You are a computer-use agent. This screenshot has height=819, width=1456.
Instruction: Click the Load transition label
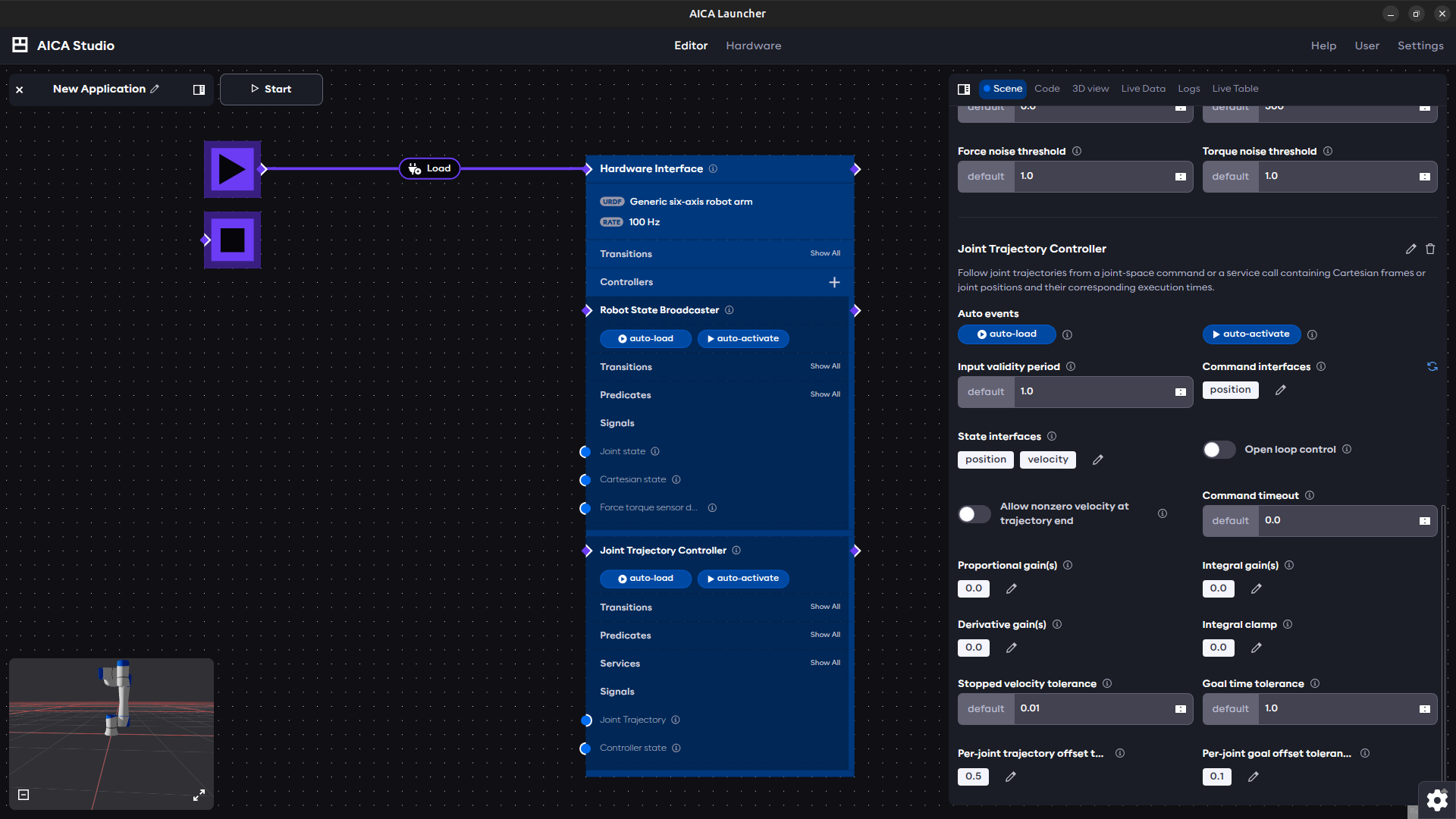430,168
